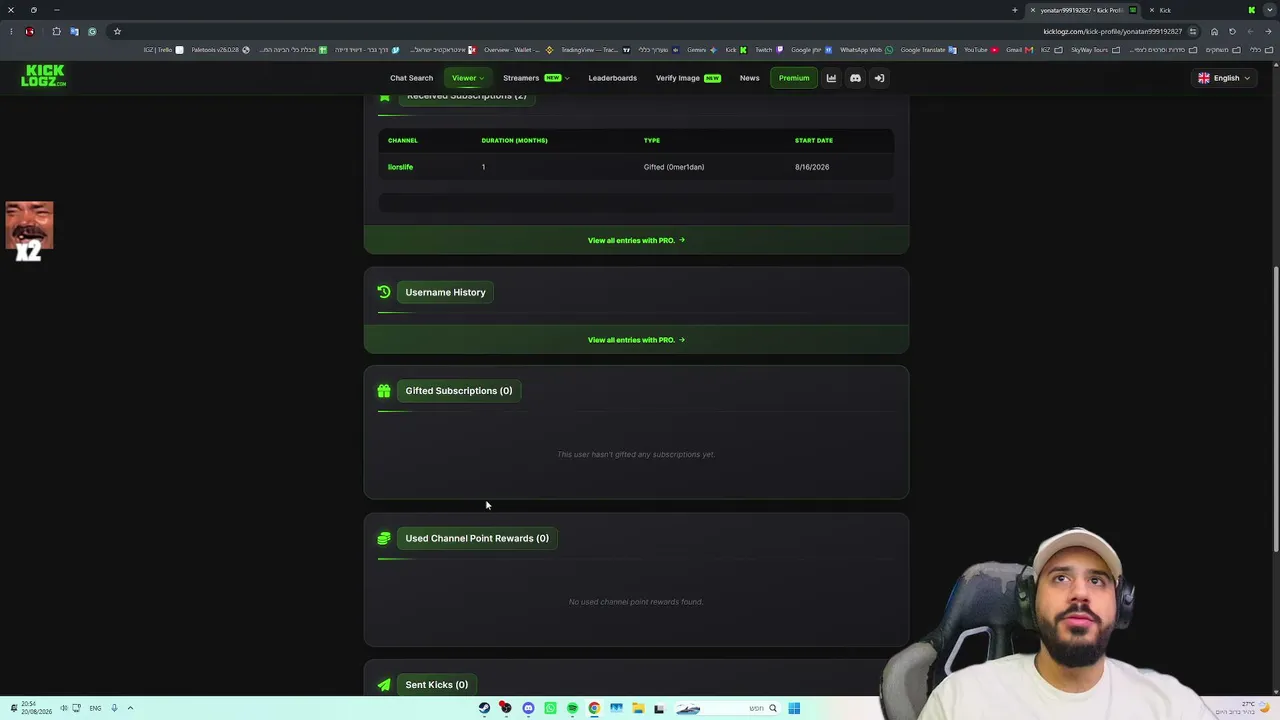Expand the Streamers dropdown menu
Viewport: 1280px width, 720px height.
coord(536,78)
